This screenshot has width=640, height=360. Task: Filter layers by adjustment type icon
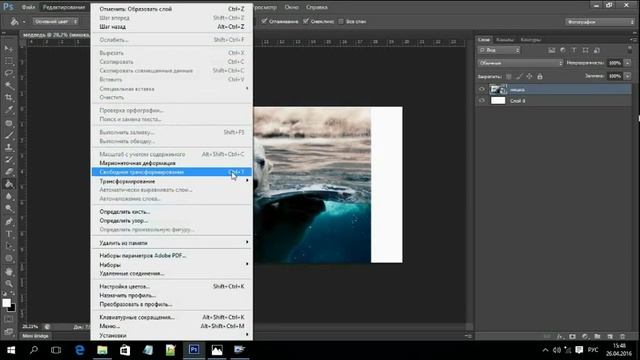coord(563,50)
